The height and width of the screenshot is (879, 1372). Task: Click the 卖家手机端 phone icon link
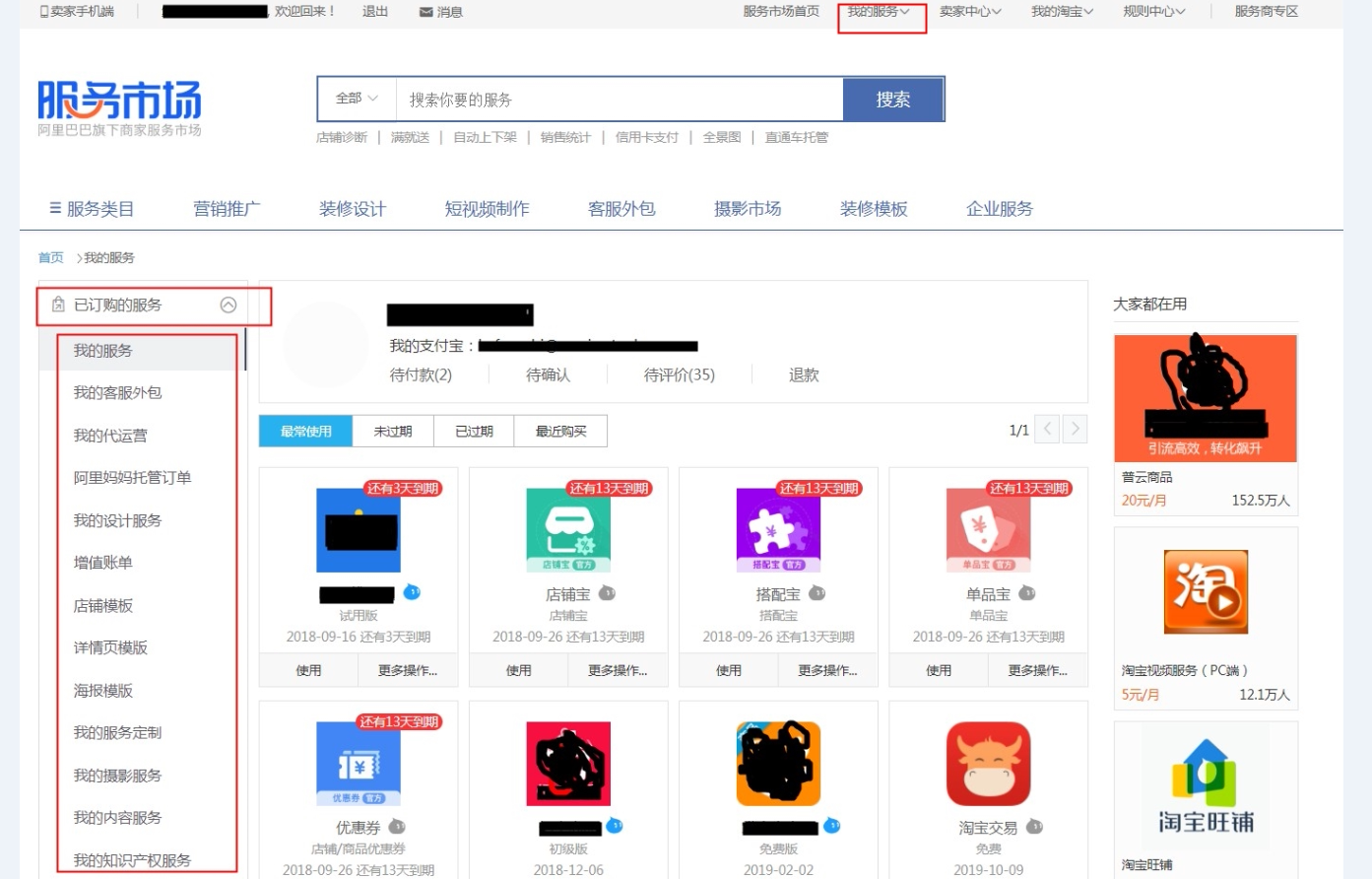(x=77, y=12)
